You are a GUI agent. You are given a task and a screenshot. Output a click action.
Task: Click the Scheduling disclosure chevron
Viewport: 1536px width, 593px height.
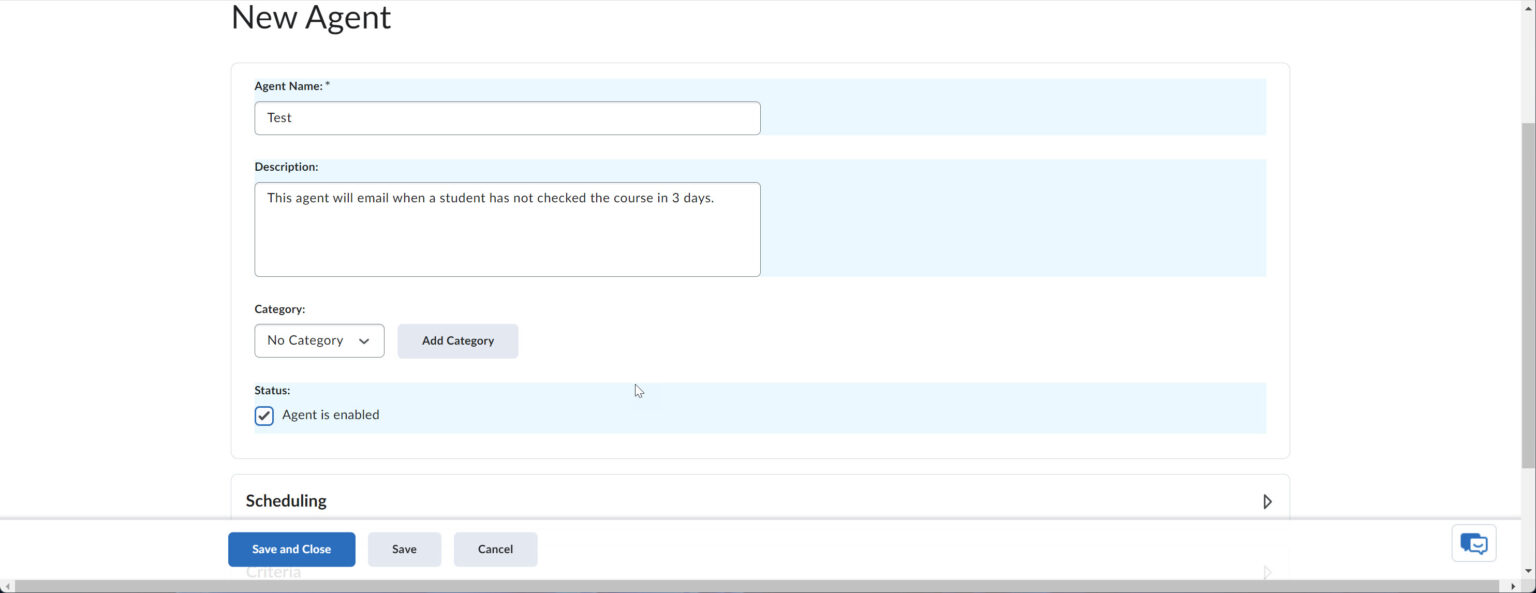(x=1266, y=501)
